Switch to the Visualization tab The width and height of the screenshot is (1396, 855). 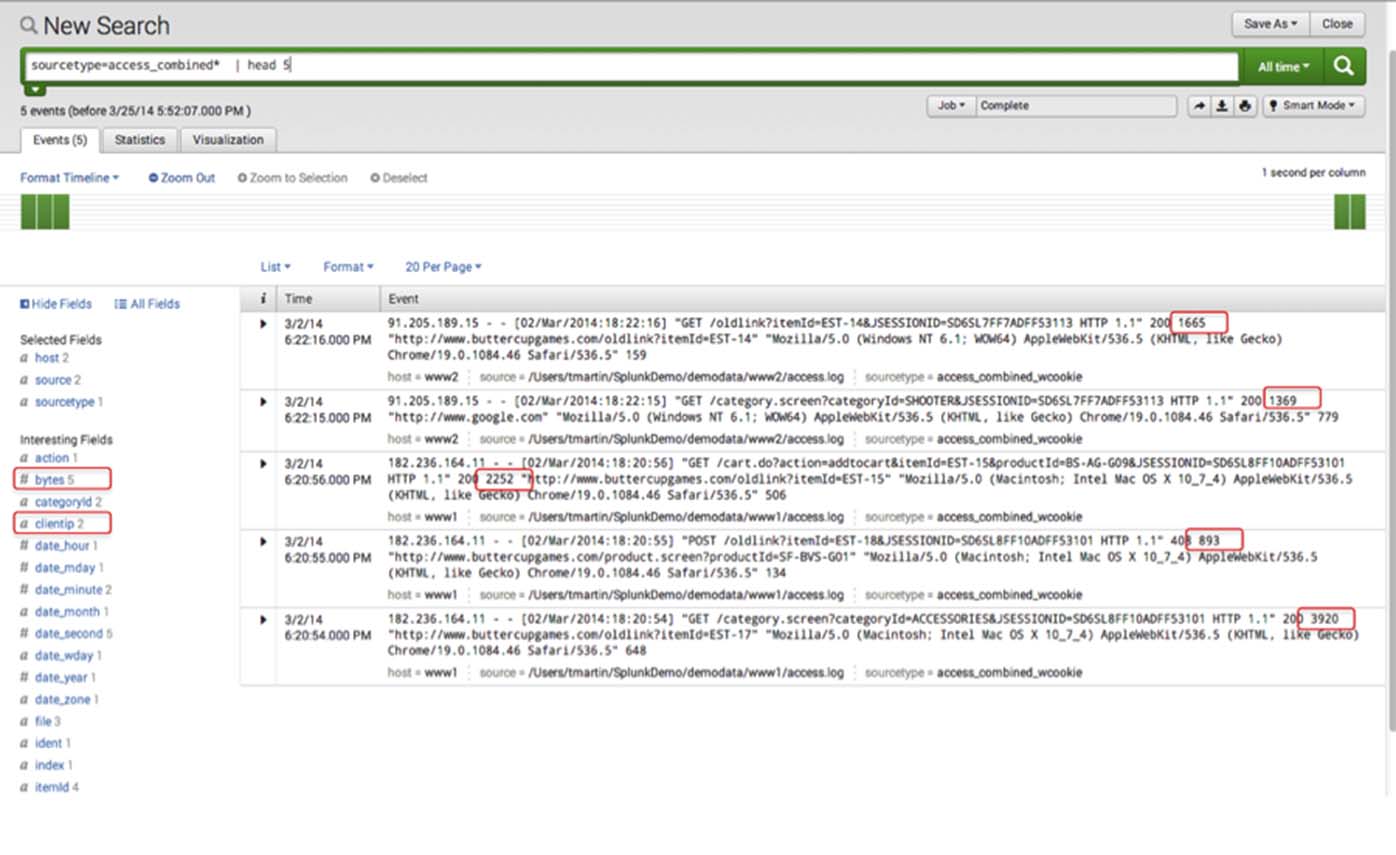point(228,140)
